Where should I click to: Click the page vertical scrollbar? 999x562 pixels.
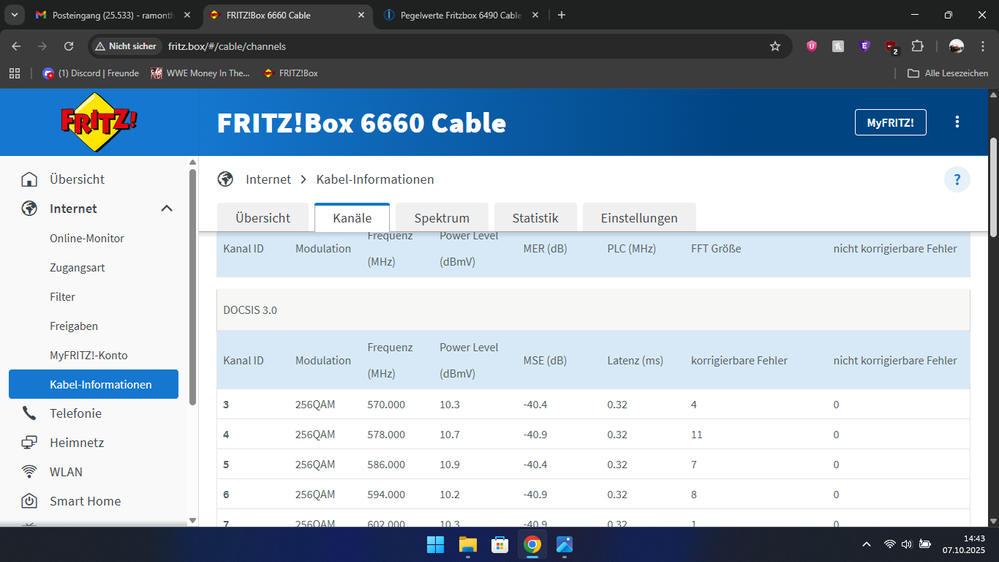tap(993, 187)
